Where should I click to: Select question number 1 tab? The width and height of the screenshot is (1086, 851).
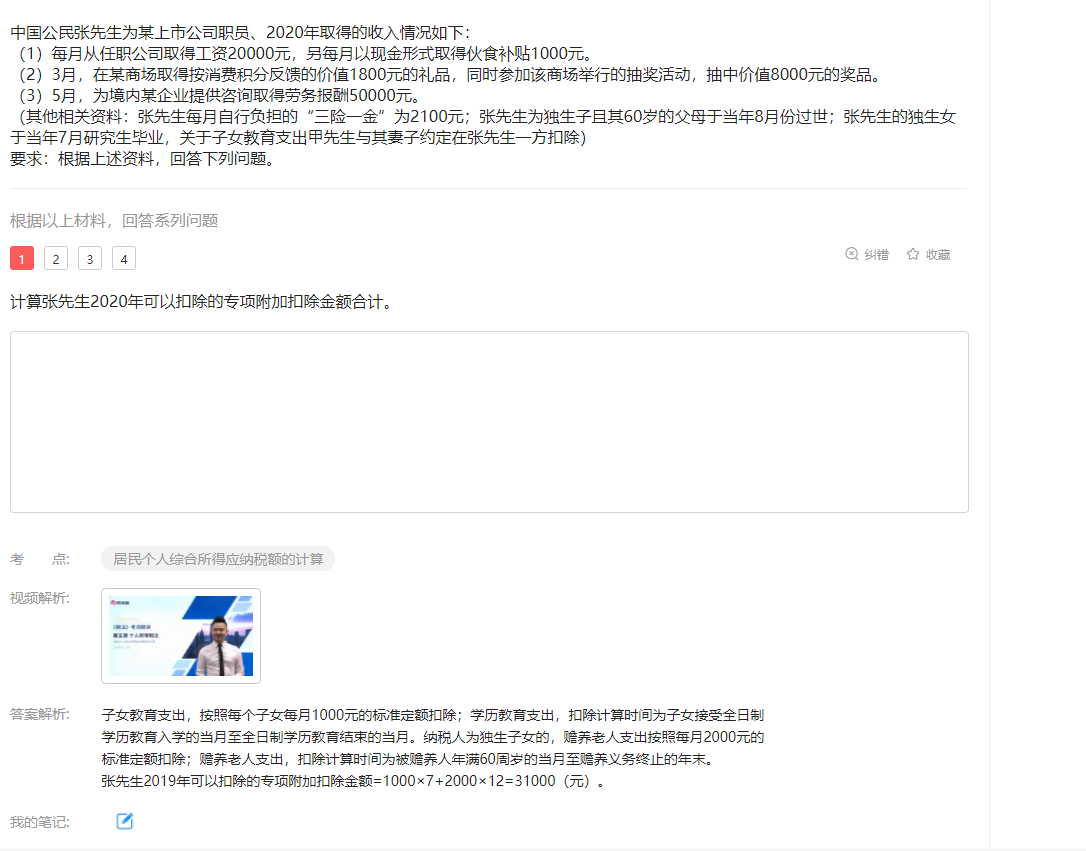[x=21, y=258]
